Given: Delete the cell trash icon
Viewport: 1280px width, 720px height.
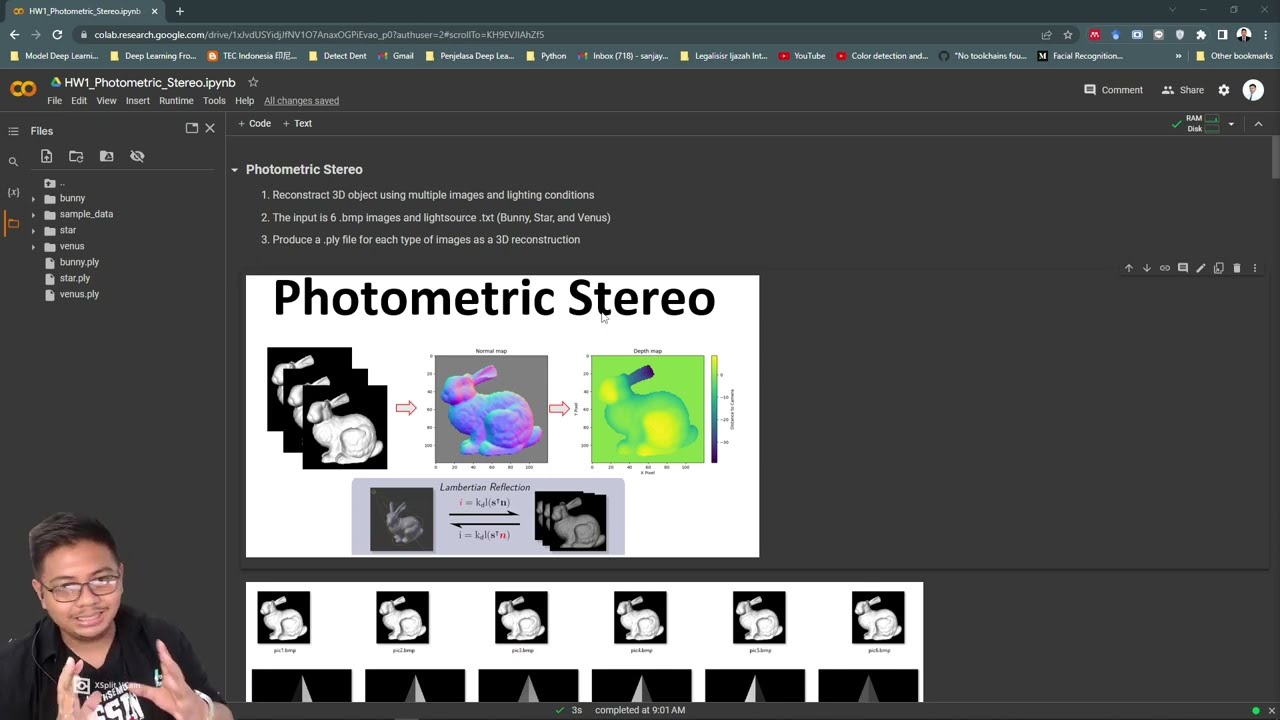Looking at the screenshot, I should [x=1237, y=268].
